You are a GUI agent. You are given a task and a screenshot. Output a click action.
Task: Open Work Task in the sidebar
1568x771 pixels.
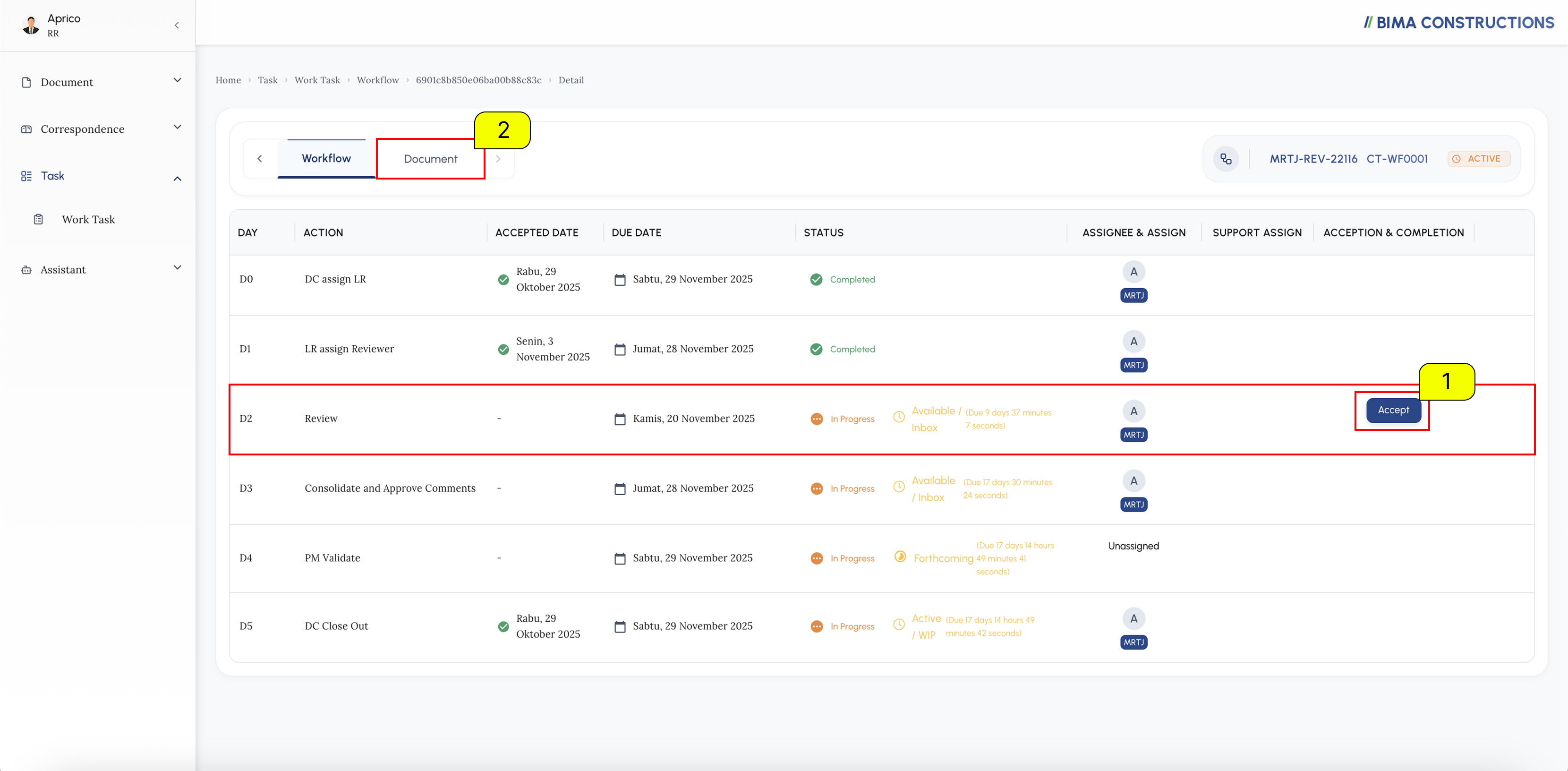(x=88, y=219)
